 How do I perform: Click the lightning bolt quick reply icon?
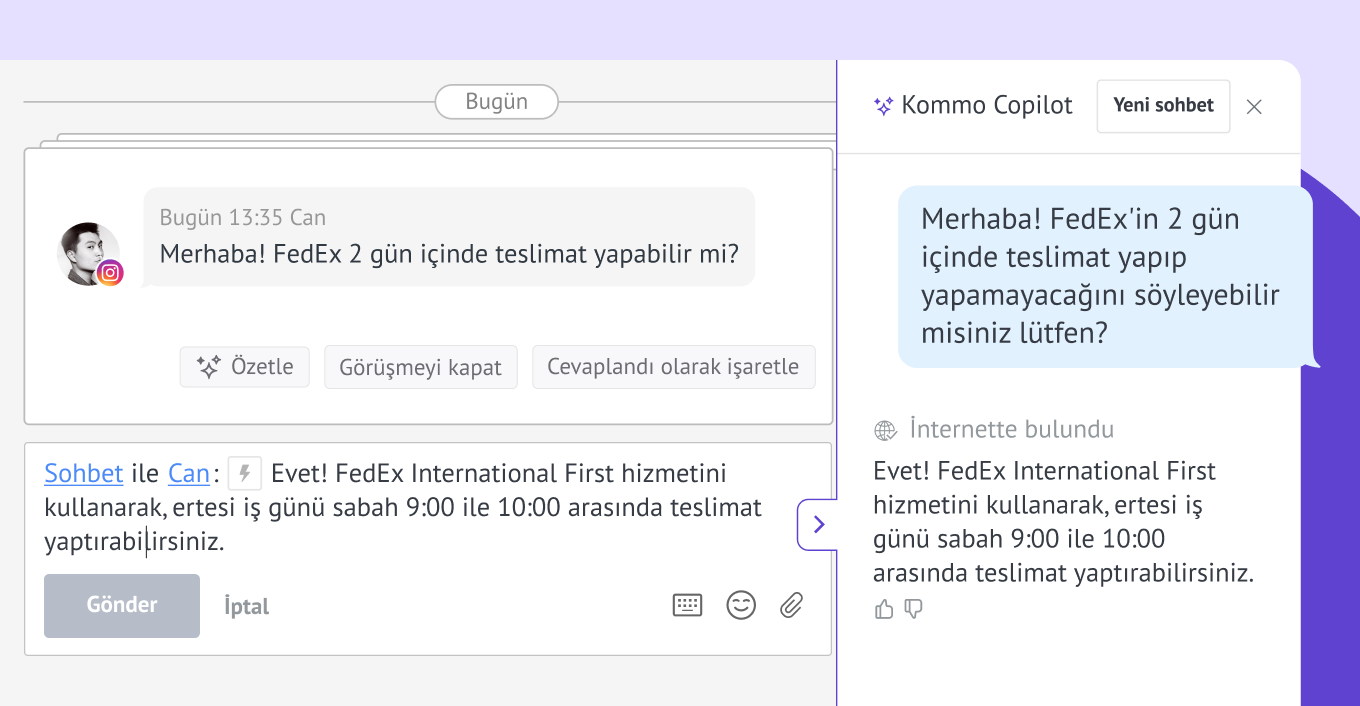[244, 473]
